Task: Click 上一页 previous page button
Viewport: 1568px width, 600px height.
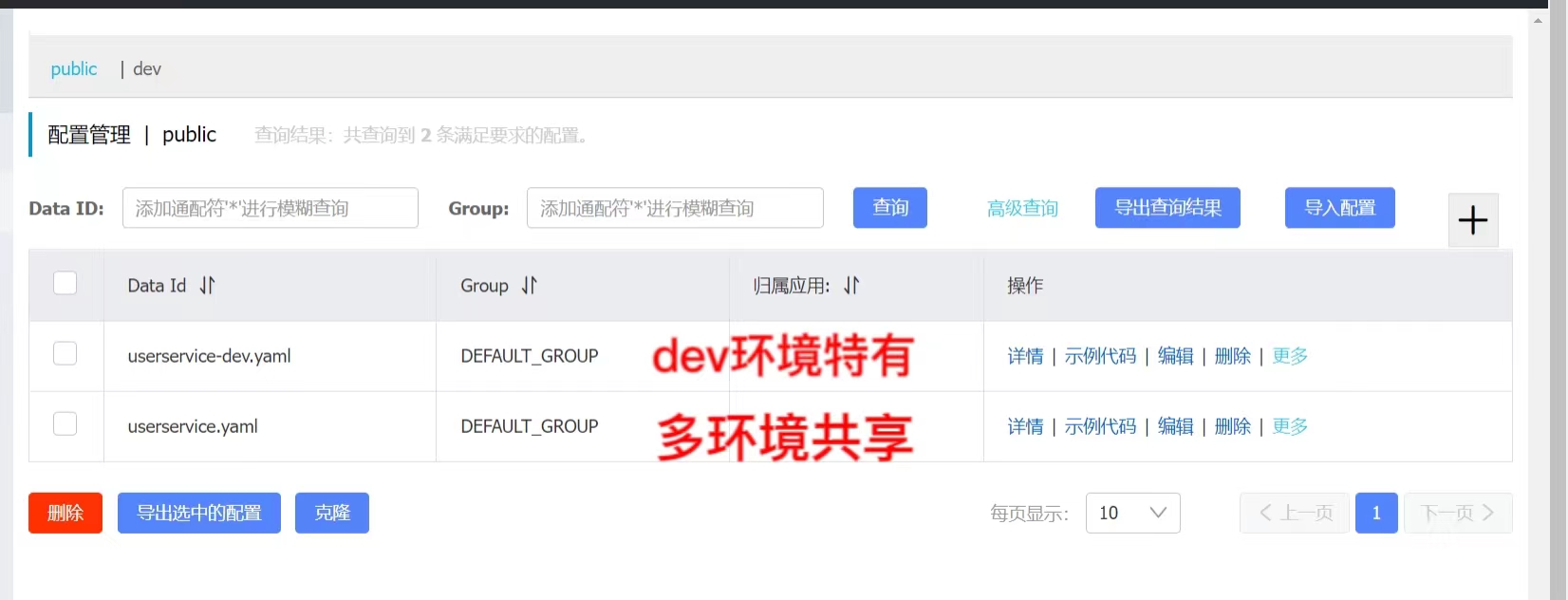Action: (x=1295, y=513)
